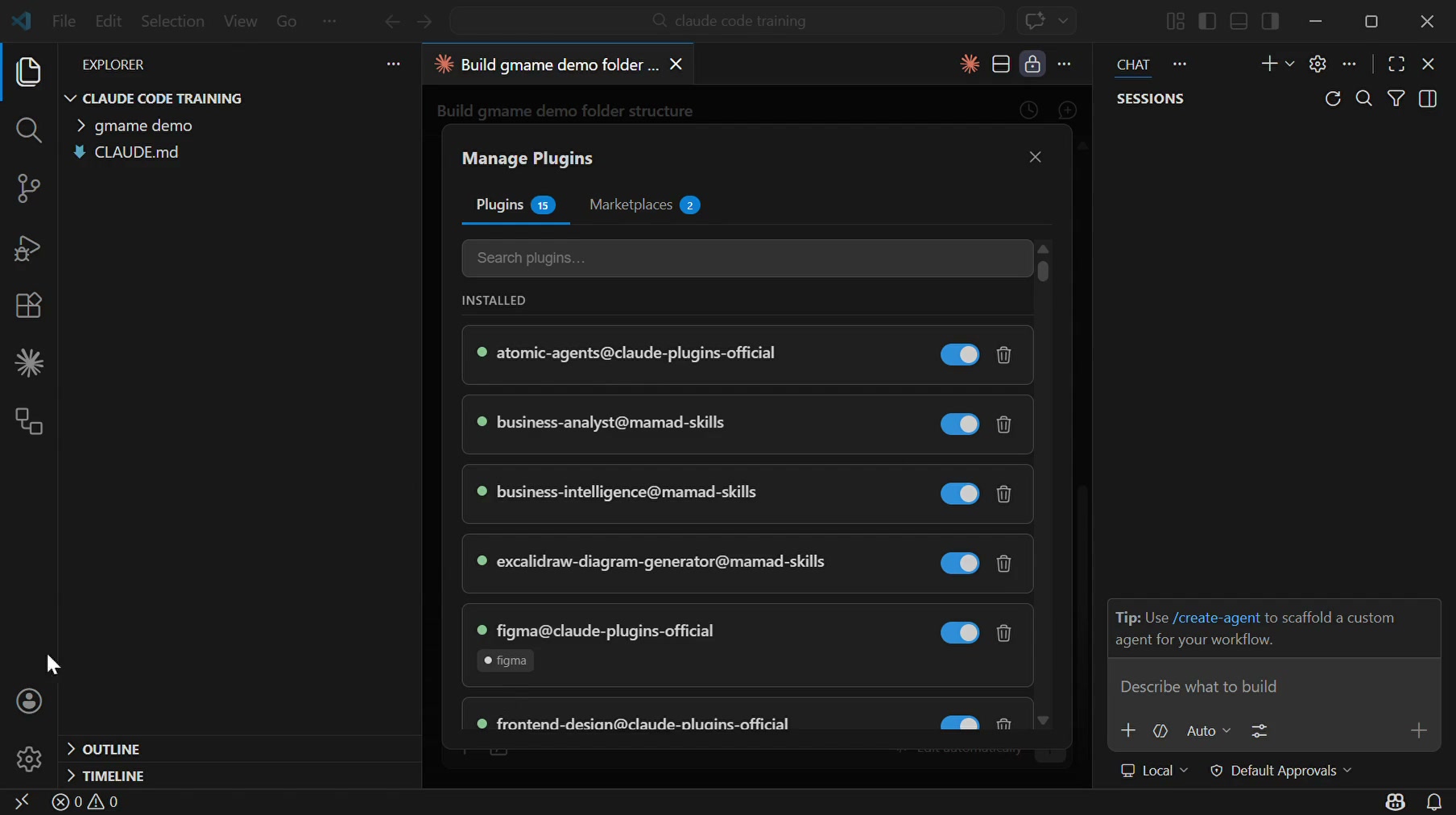Close the Build gmame demo folder tab
Image resolution: width=1456 pixels, height=815 pixels.
pos(676,64)
